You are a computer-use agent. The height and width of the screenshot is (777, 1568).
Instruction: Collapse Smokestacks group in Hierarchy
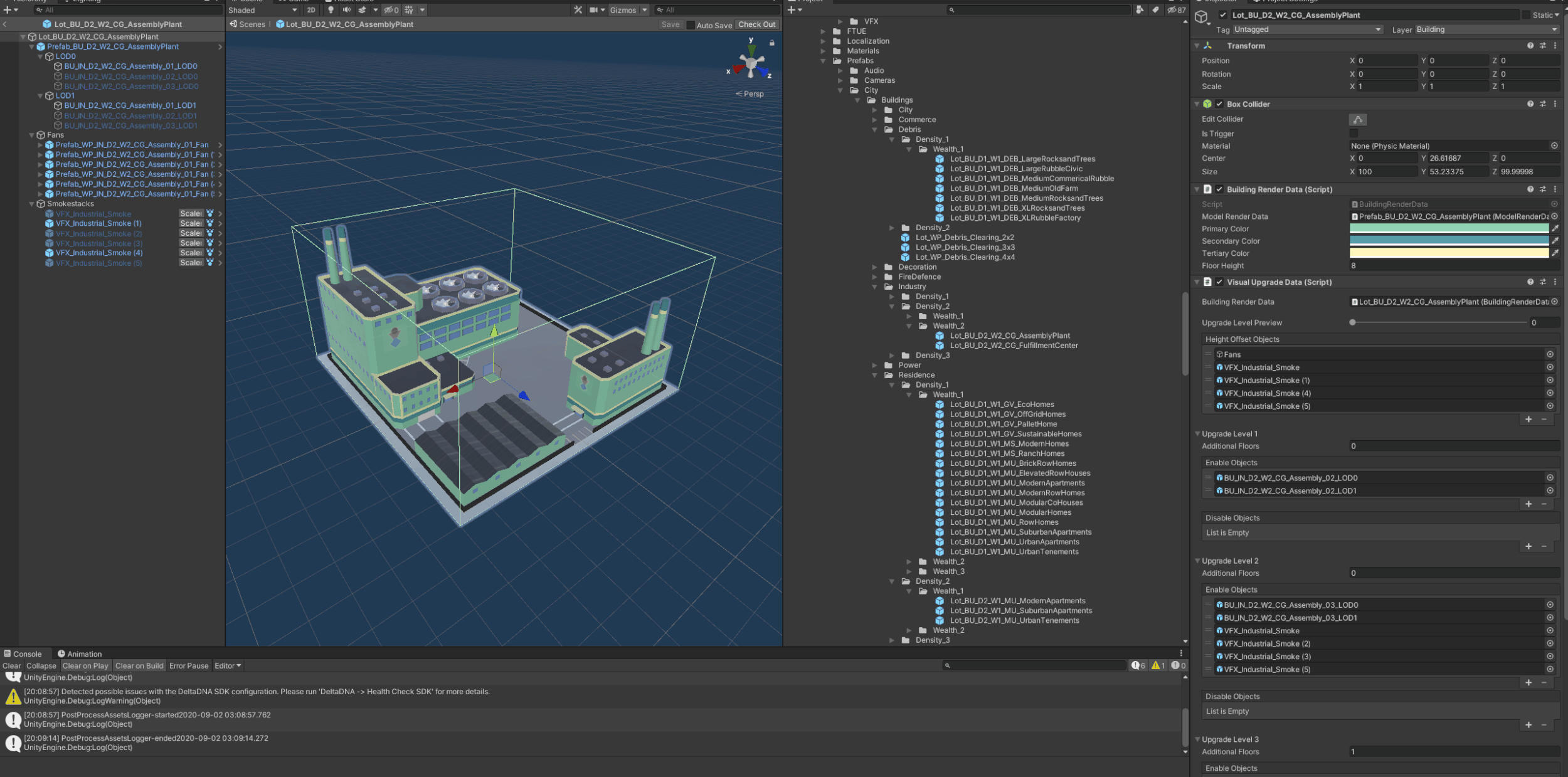point(32,204)
